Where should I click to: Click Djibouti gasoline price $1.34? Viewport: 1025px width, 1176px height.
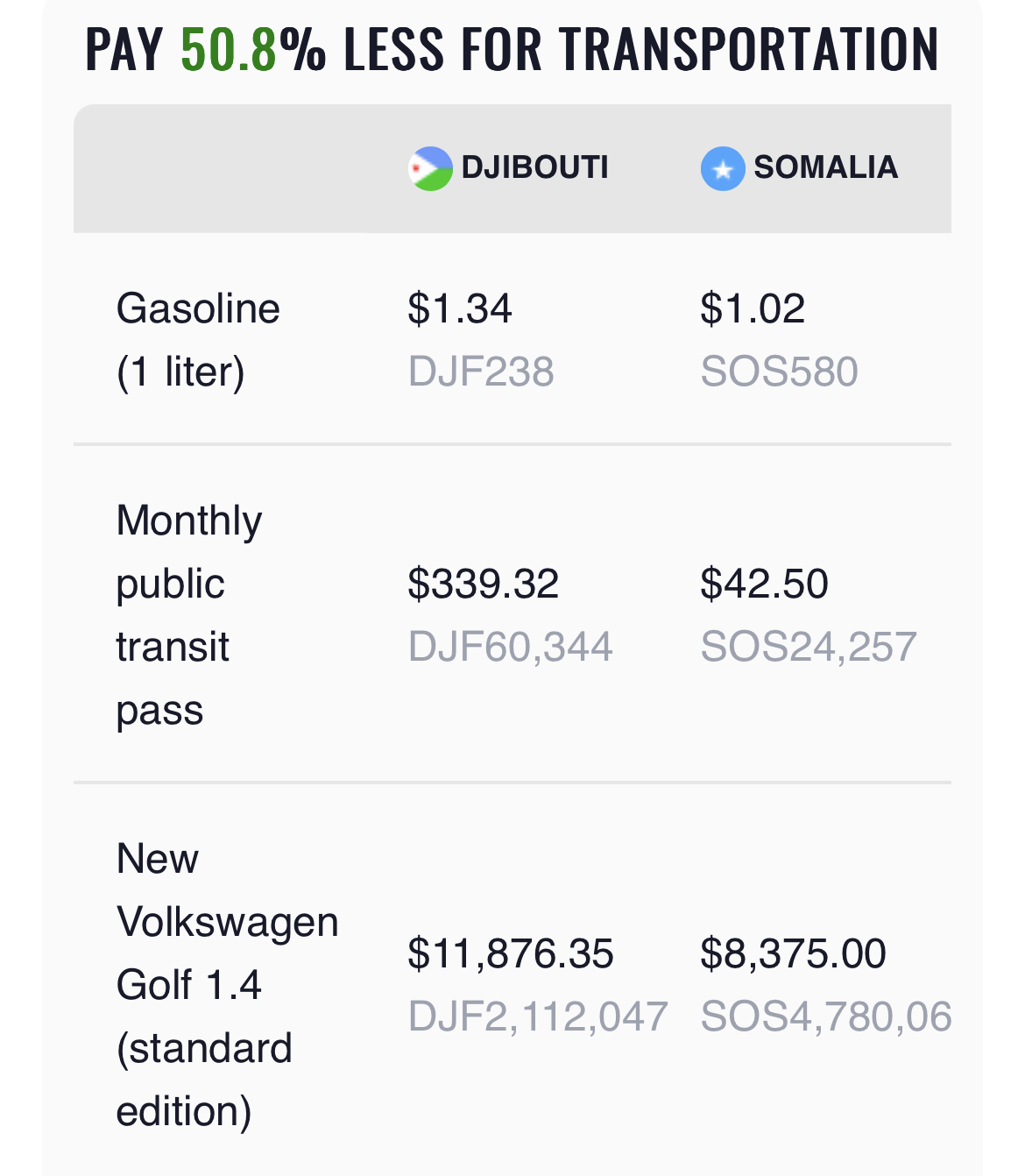tap(459, 308)
